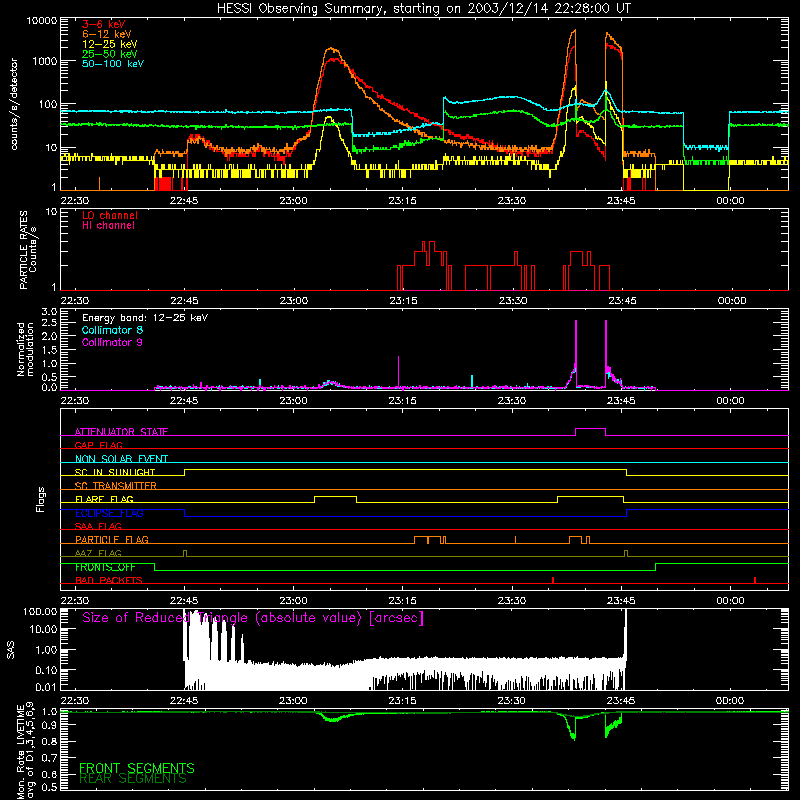Click the PARTICLE FLAG label
800x800 pixels.
[x=112, y=539]
